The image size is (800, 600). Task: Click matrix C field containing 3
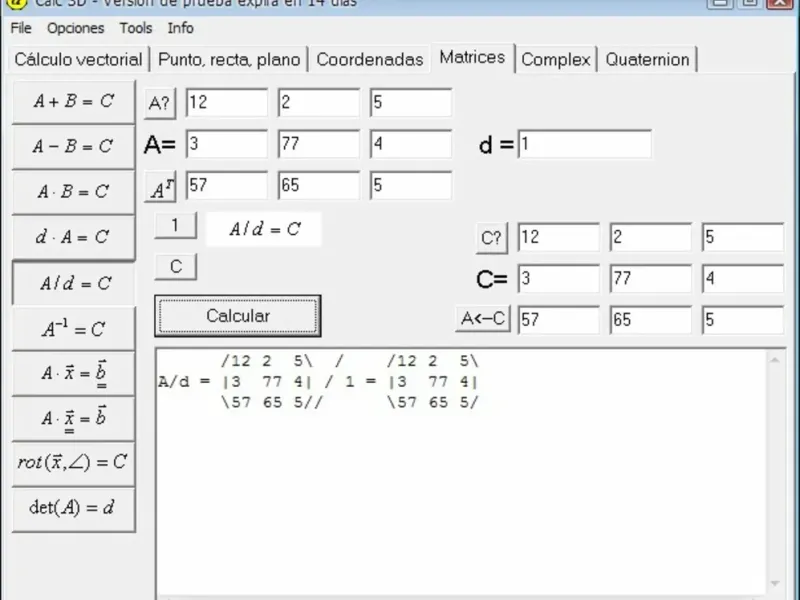pyautogui.click(x=559, y=279)
